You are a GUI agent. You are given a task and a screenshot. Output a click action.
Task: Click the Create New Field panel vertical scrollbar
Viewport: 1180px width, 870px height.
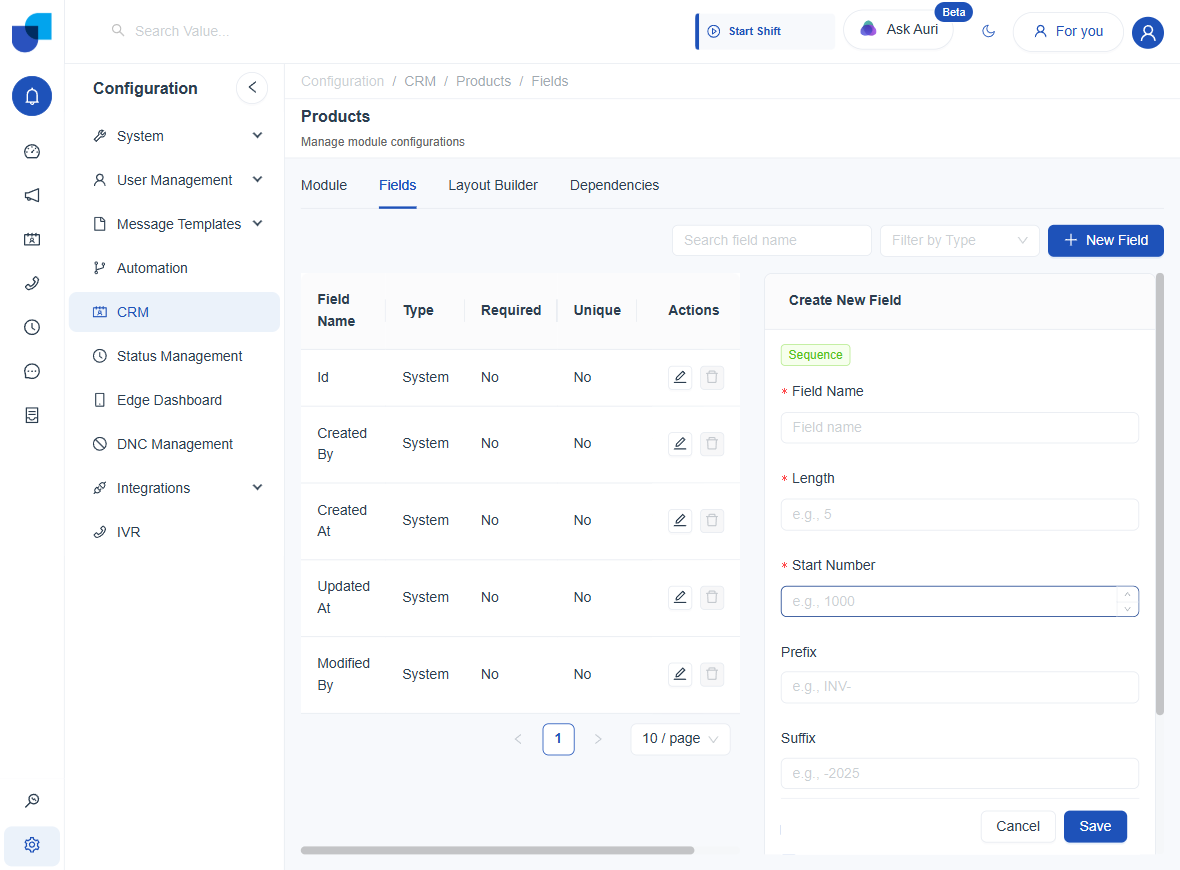click(1160, 494)
